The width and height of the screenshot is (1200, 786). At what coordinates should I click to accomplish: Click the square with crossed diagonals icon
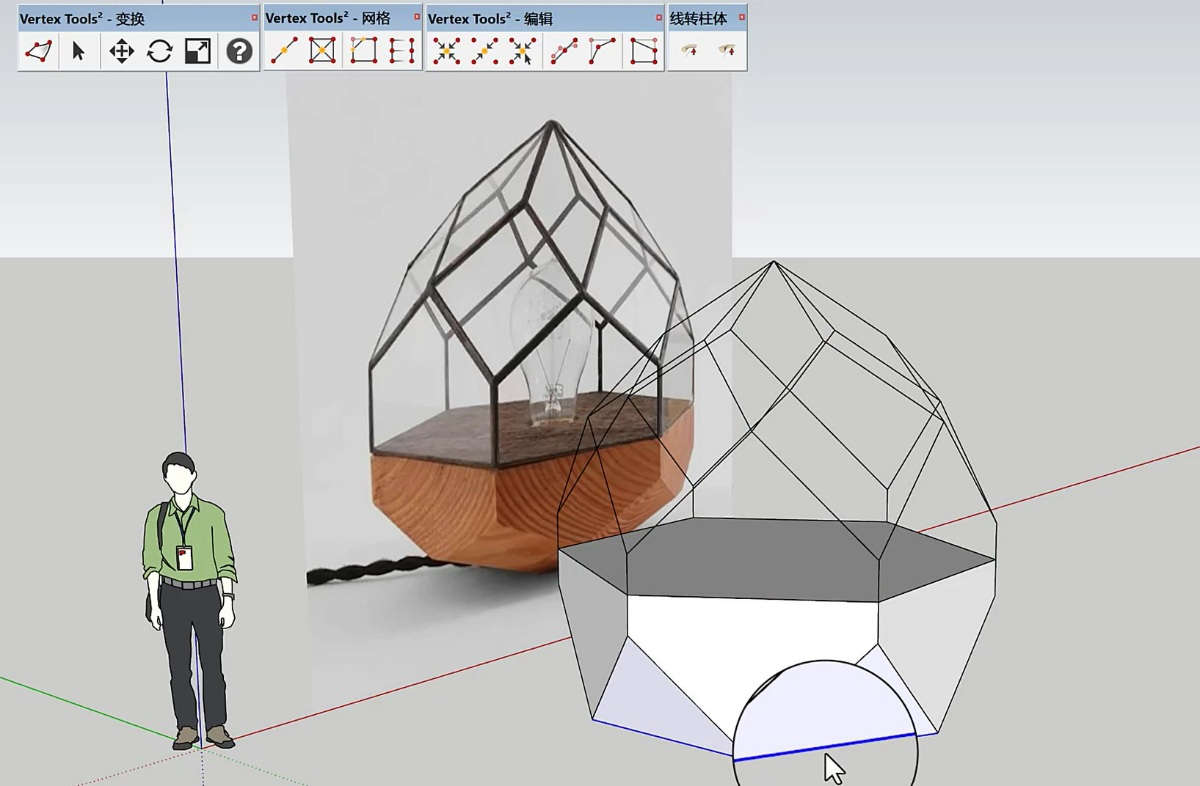tap(322, 51)
